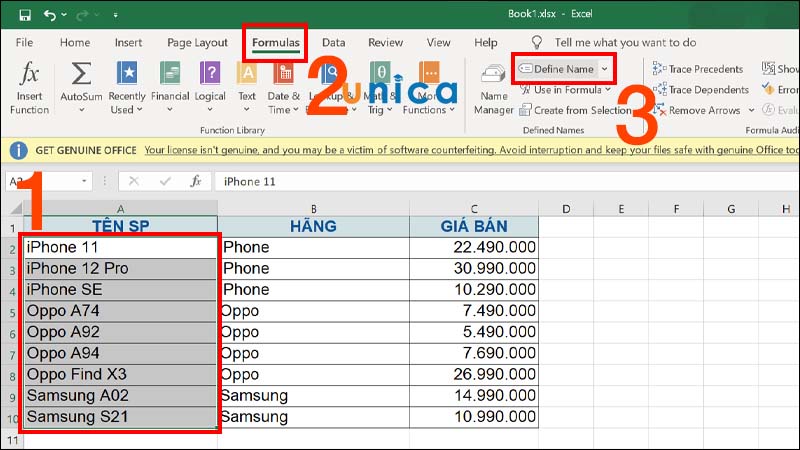The height and width of the screenshot is (450, 800).
Task: Switch to the Data tab
Action: pos(334,42)
